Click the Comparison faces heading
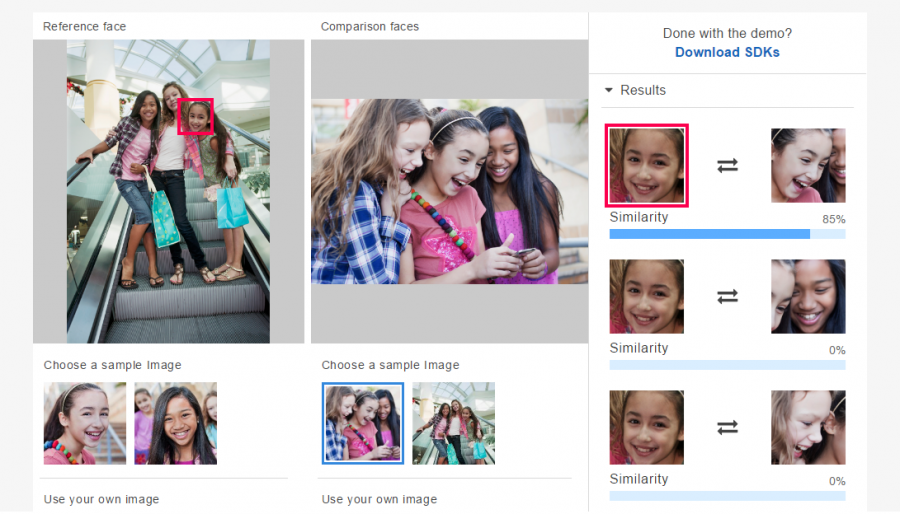Image resolution: width=900 pixels, height=514 pixels. pos(370,26)
